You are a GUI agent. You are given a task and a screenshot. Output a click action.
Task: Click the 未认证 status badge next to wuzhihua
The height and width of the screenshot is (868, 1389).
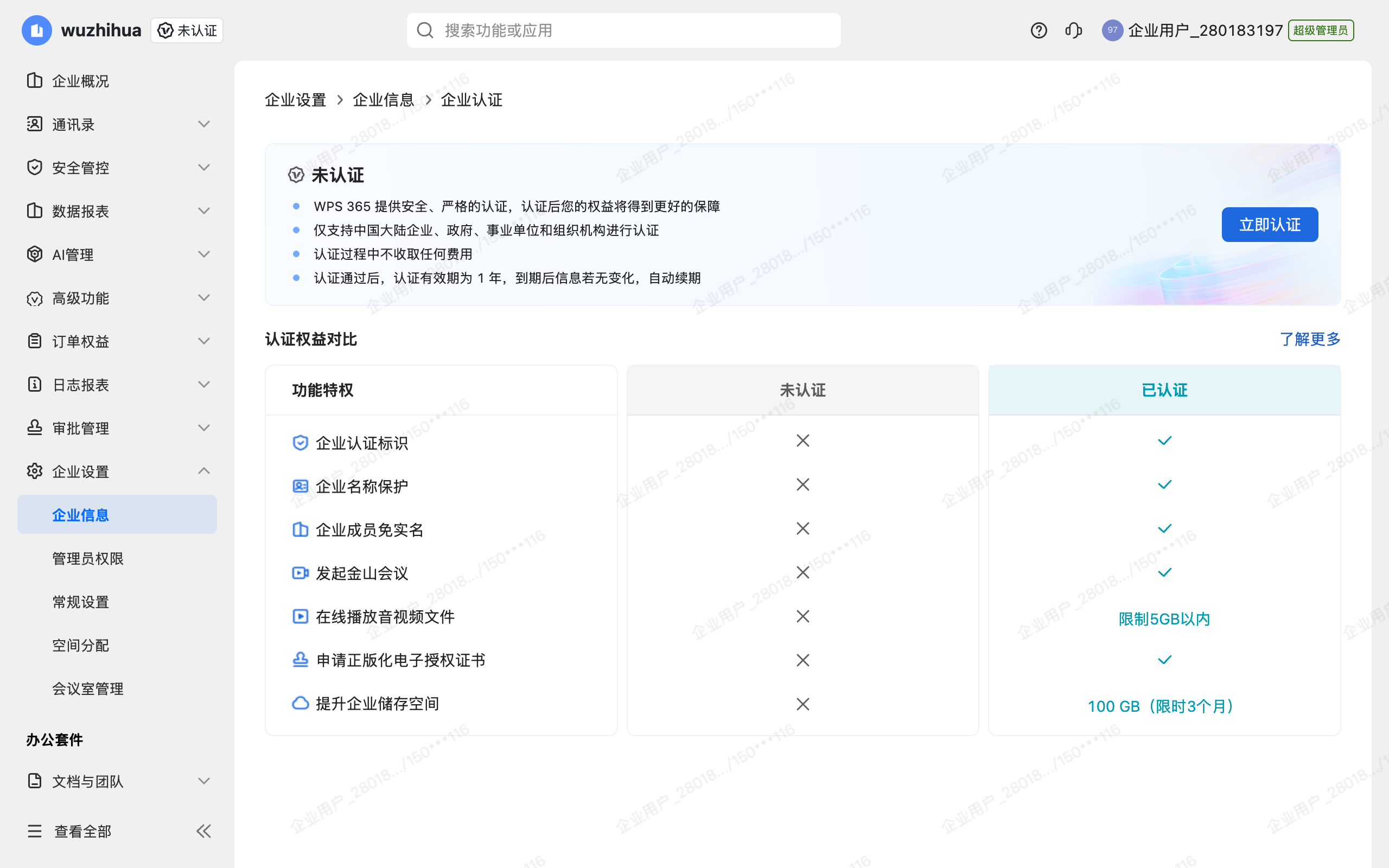pos(187,30)
